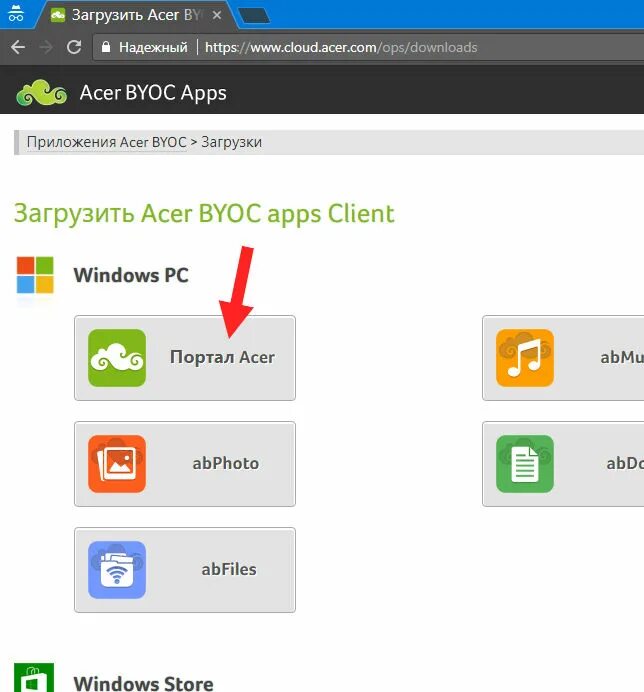Click the abPhoto orange picture icon
The image size is (644, 692).
click(x=117, y=464)
